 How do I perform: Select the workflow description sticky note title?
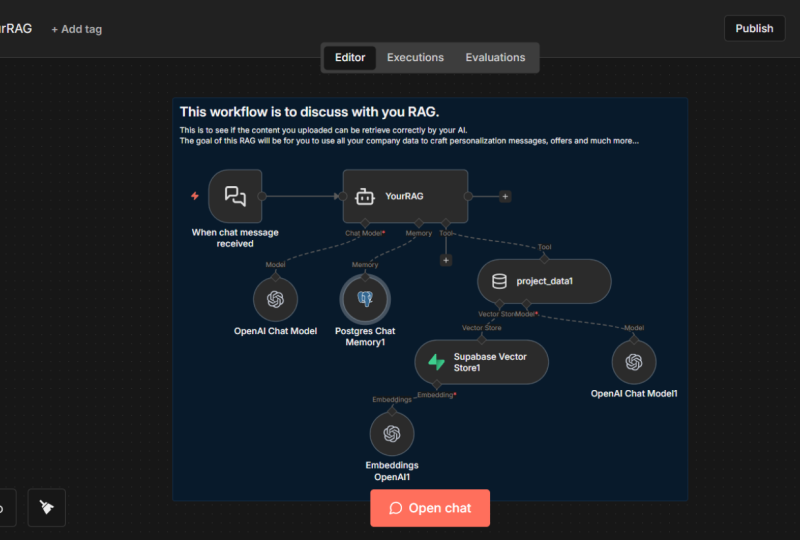[x=309, y=112]
